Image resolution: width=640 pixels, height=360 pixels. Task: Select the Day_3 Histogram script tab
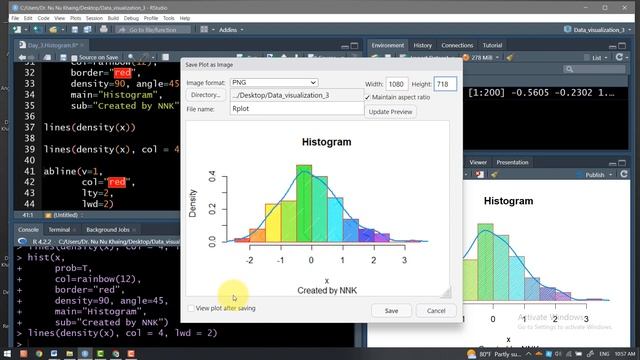(52, 45)
